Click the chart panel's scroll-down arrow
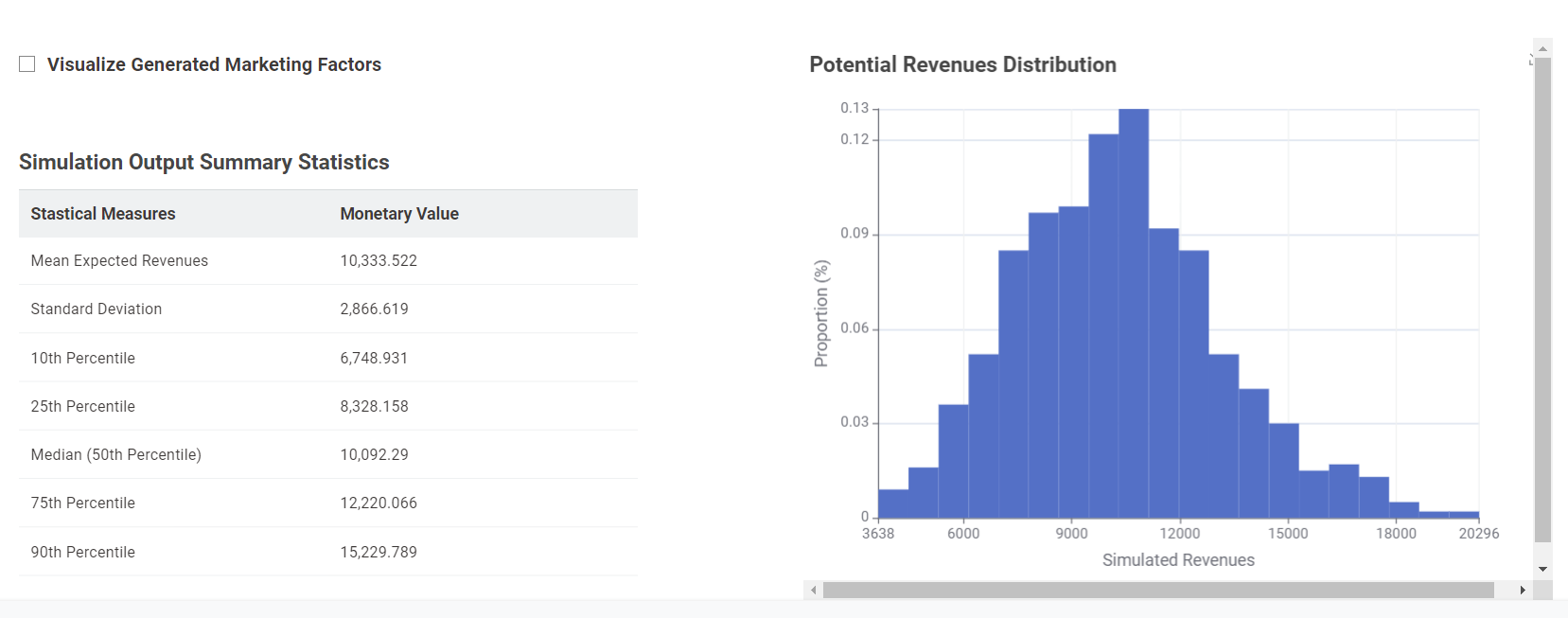This screenshot has height=618, width=1568. 1542,569
